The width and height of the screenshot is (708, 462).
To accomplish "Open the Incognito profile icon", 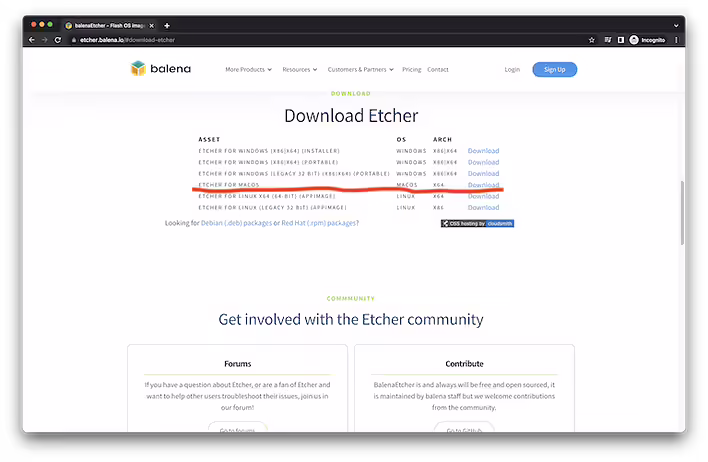I will coord(634,40).
